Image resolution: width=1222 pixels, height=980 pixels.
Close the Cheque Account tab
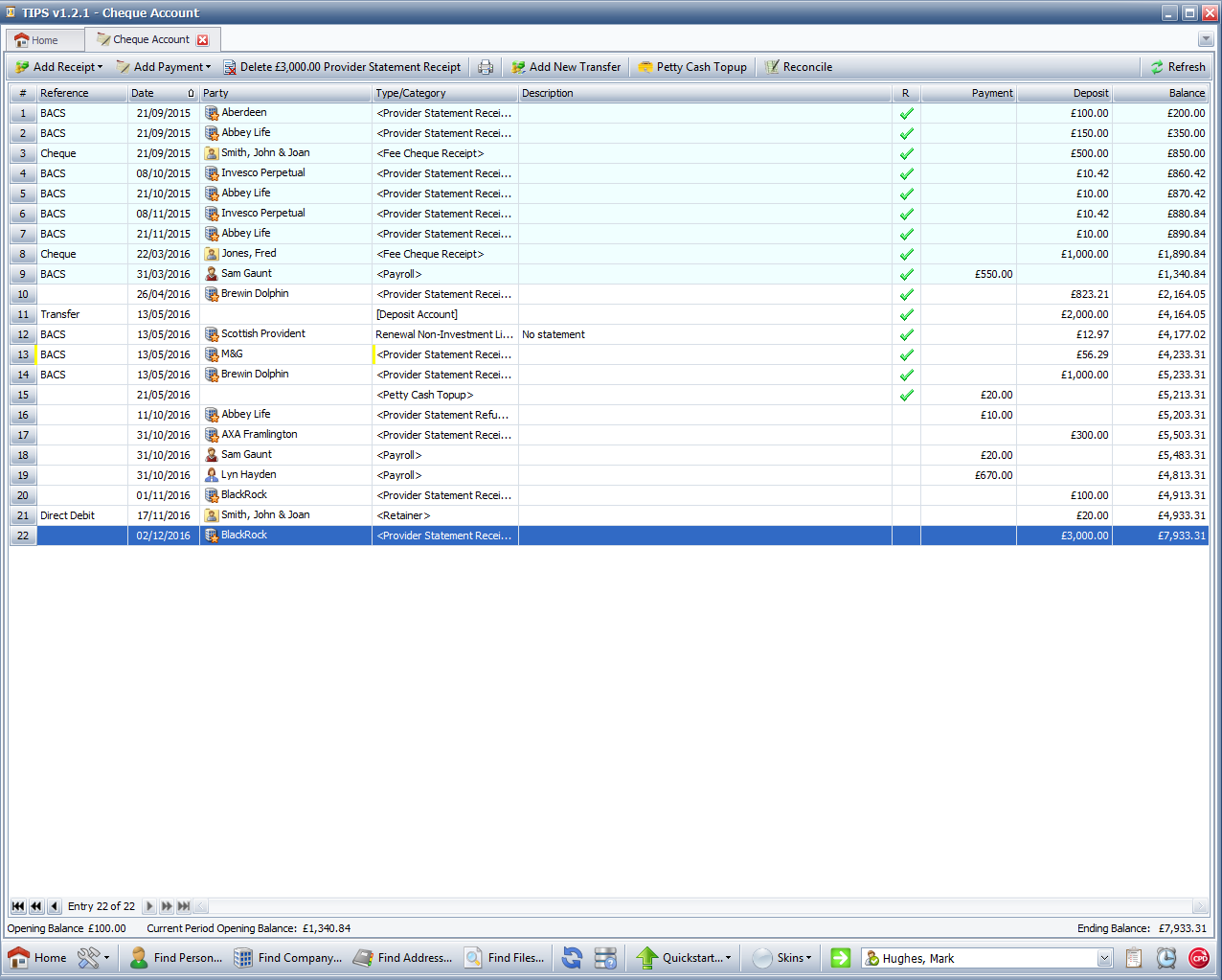point(202,40)
